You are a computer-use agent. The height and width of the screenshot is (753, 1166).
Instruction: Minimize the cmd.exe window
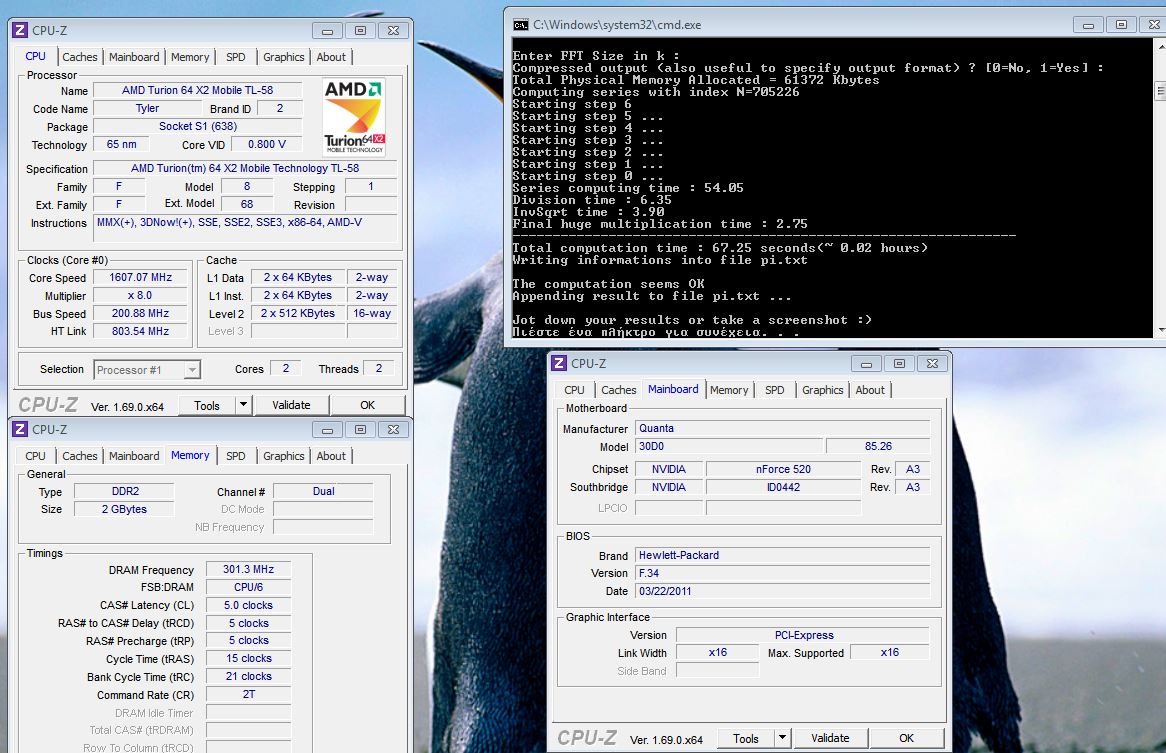[1088, 25]
